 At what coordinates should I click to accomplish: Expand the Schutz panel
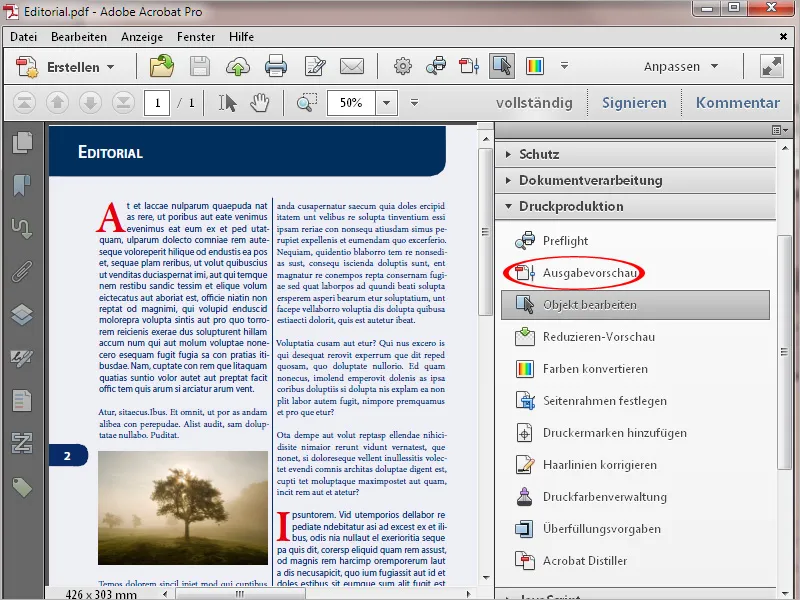point(635,154)
